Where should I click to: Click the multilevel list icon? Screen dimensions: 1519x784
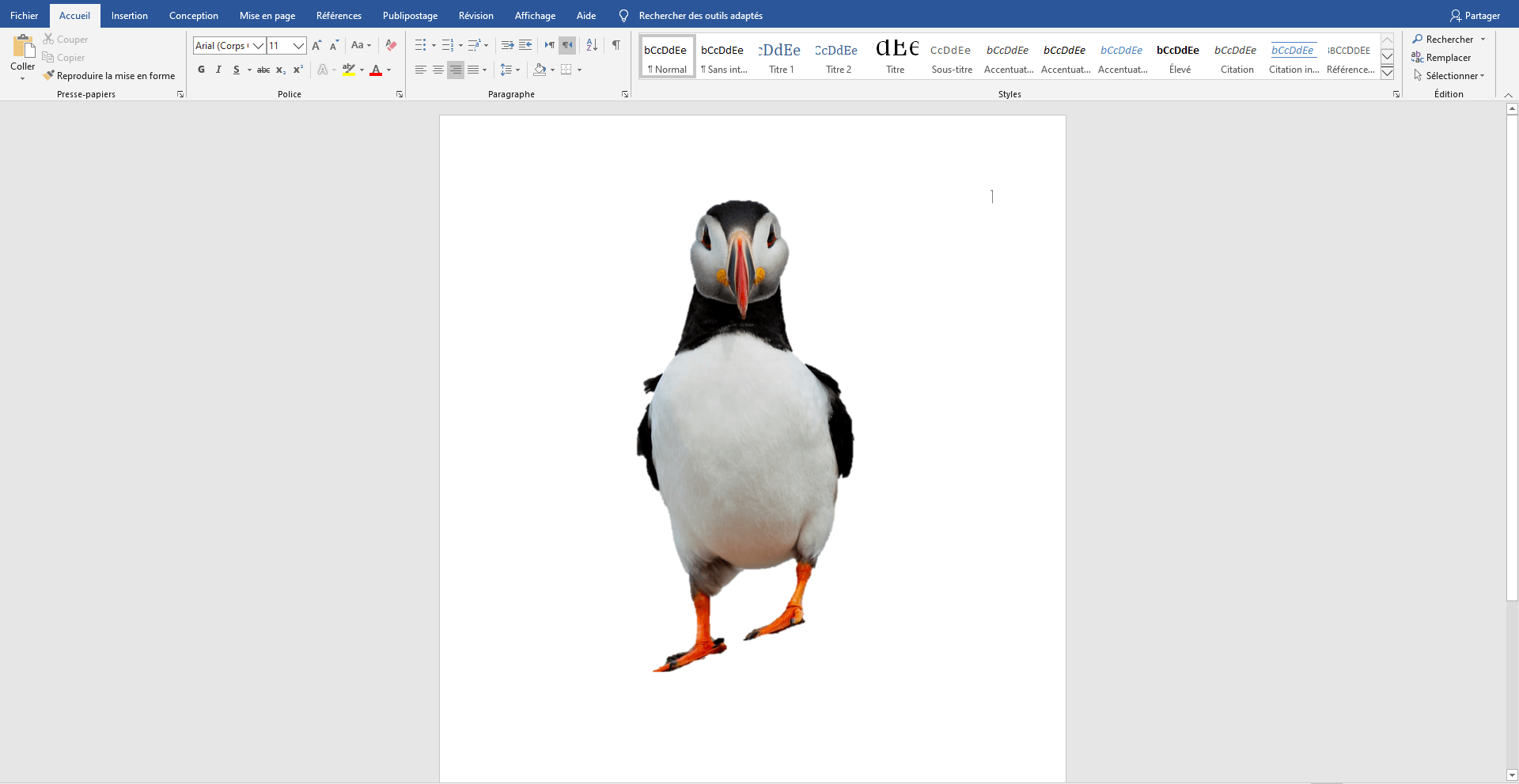coord(474,45)
